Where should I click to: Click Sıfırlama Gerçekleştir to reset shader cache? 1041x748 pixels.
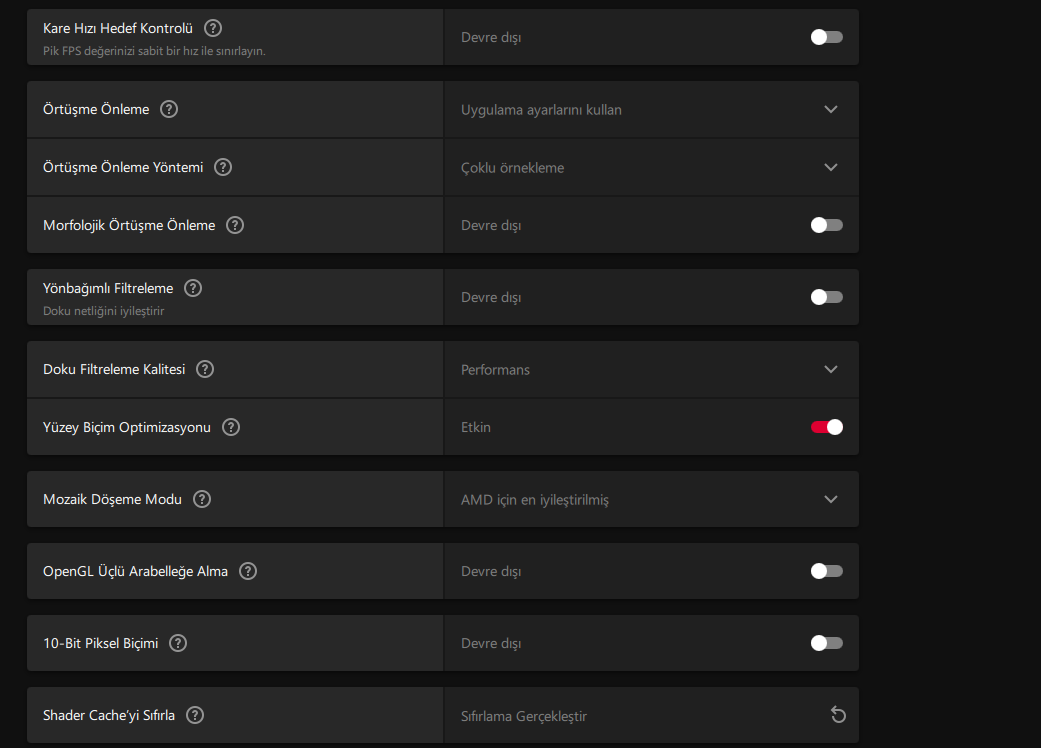coord(524,716)
